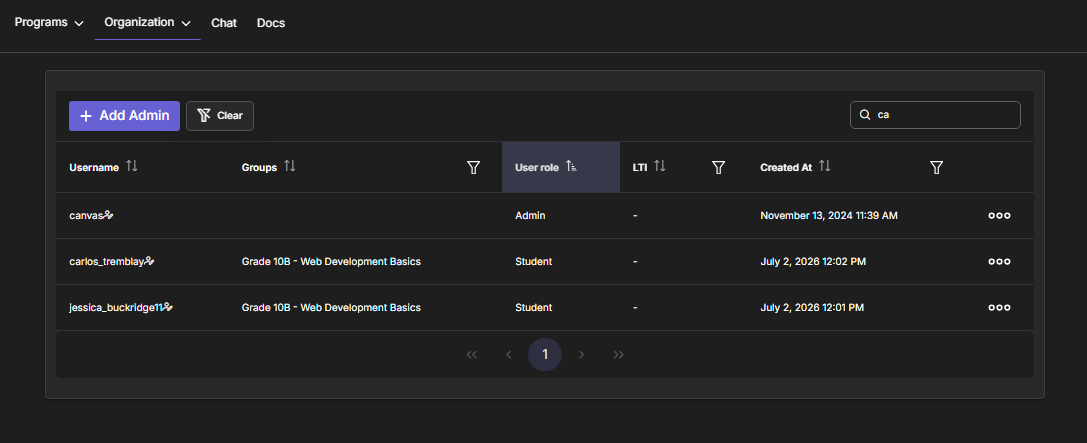The height and width of the screenshot is (443, 1087).
Task: Click the Add Admin button
Action: (x=124, y=116)
